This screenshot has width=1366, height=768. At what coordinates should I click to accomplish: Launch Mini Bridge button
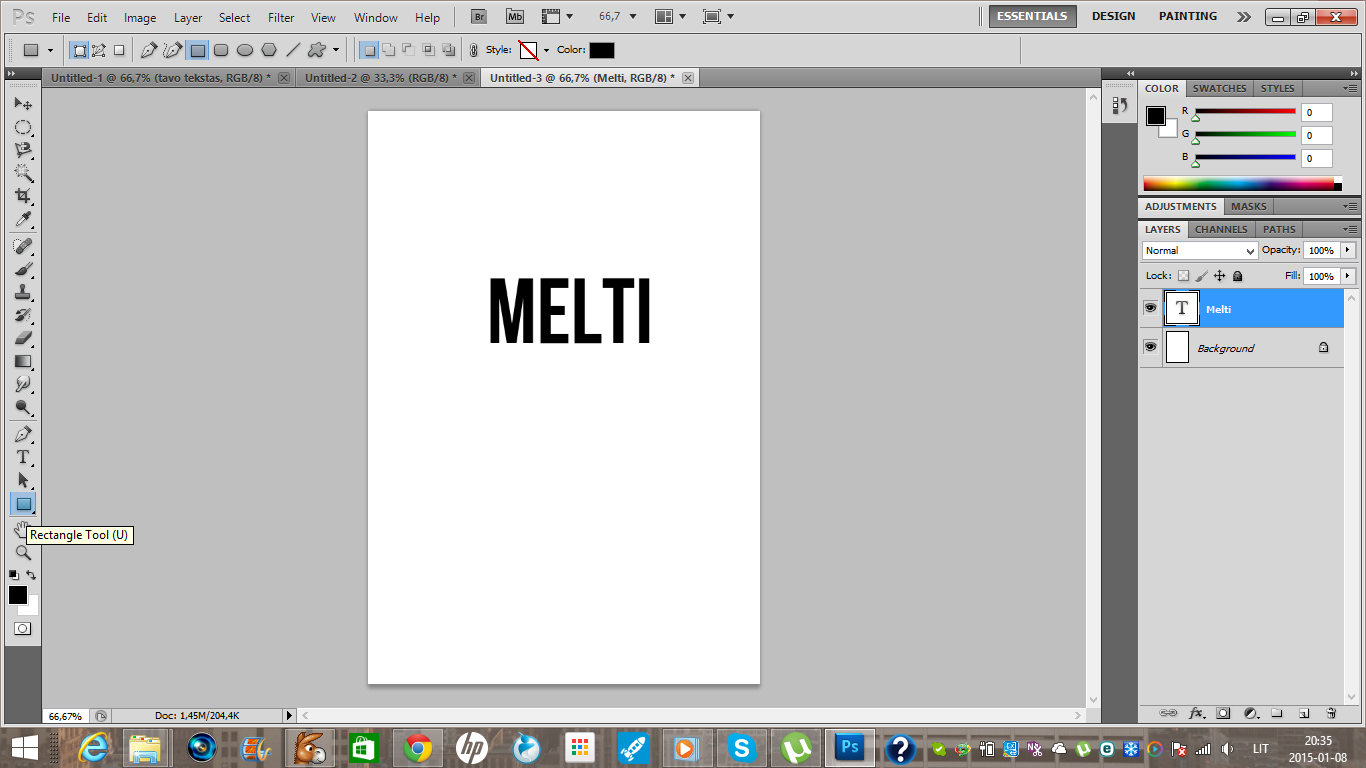tap(515, 17)
